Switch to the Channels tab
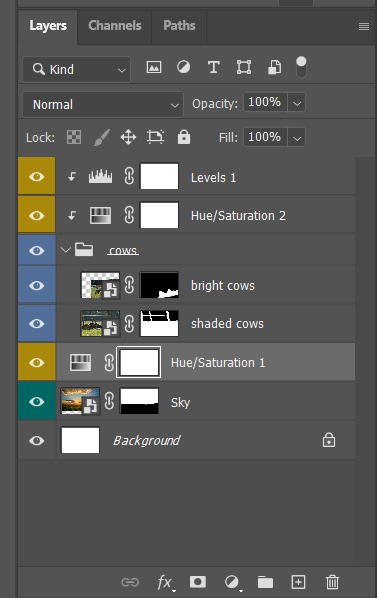The image size is (377, 598). pos(115,26)
